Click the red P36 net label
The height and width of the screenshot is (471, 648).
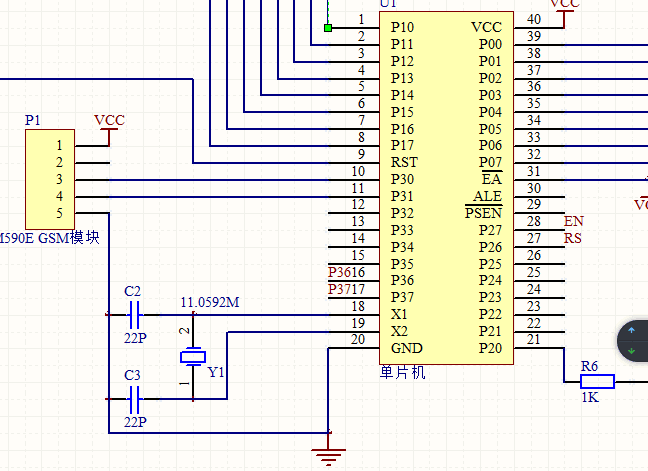[x=338, y=272]
